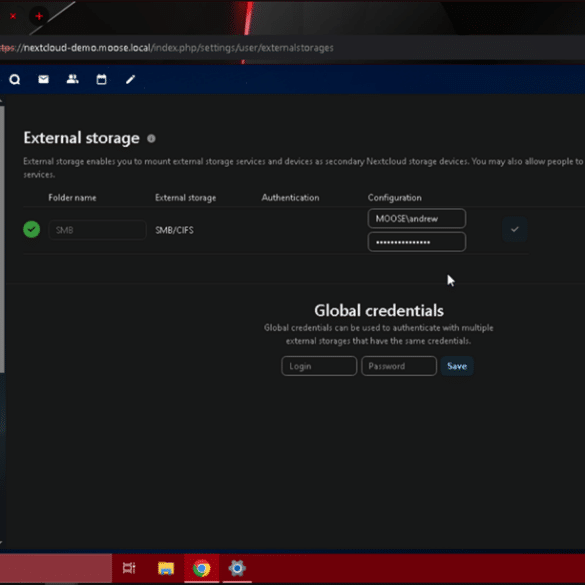Click the Global credentials heading

[379, 310]
